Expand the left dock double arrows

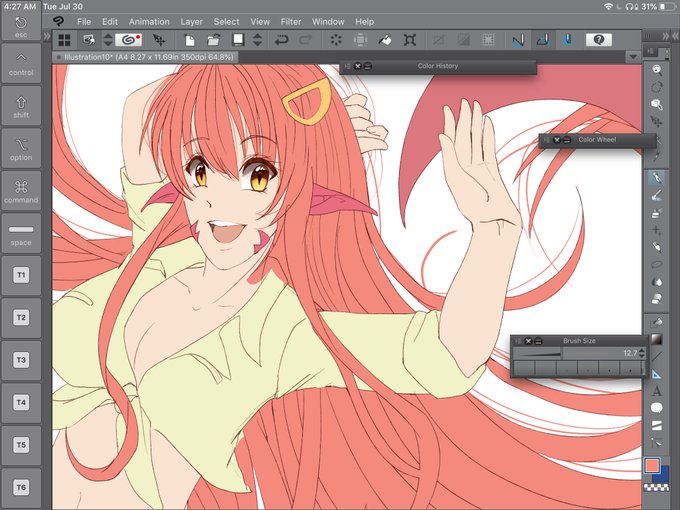(47, 36)
